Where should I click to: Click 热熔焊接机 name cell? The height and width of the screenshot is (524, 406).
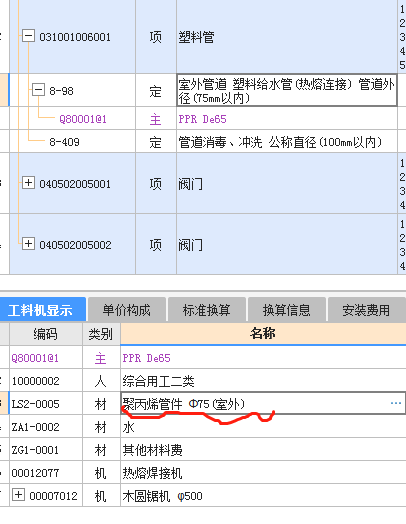[x=263, y=473]
